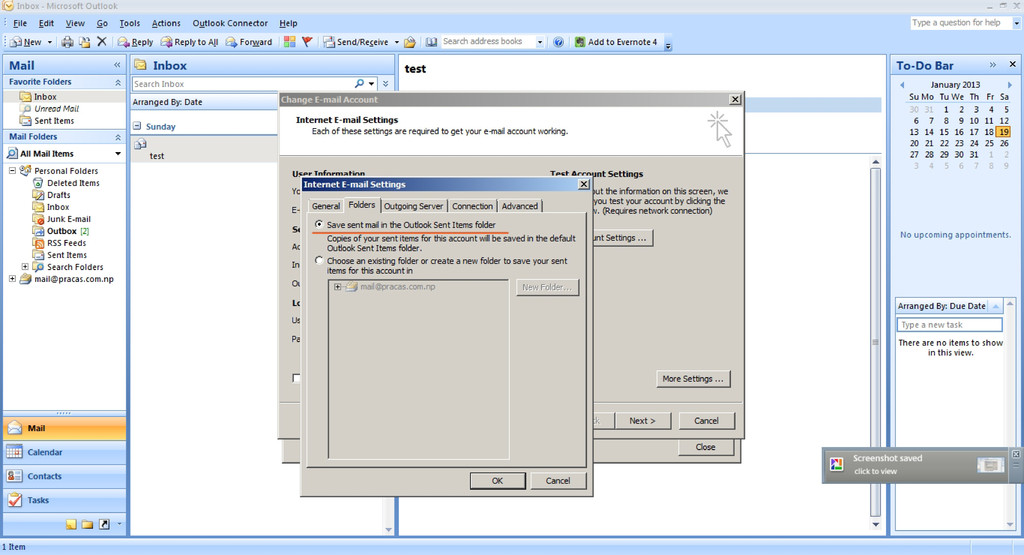This screenshot has height=555, width=1024.
Task: Open the Outlook Connector menu
Action: pos(230,23)
